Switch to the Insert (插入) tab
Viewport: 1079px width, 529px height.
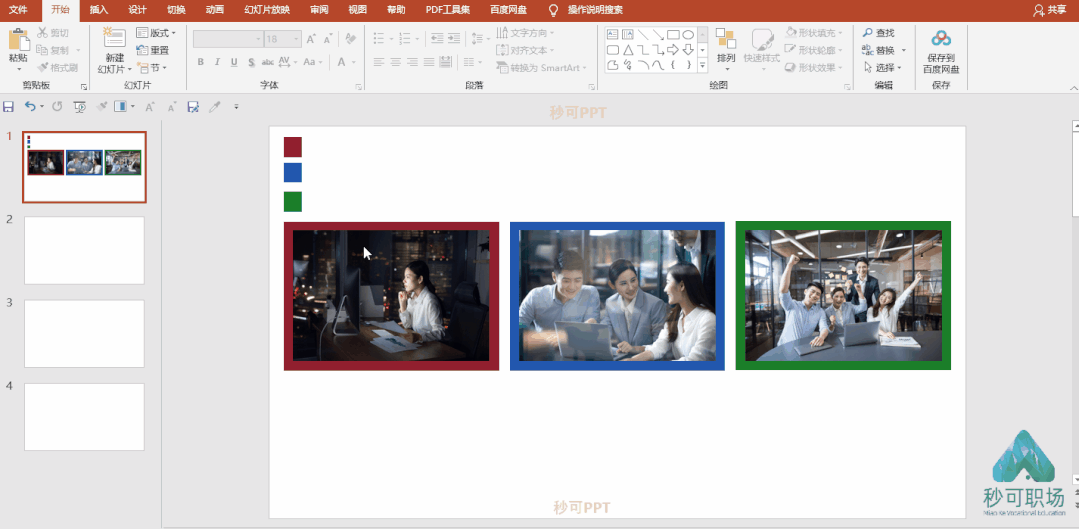tap(99, 10)
